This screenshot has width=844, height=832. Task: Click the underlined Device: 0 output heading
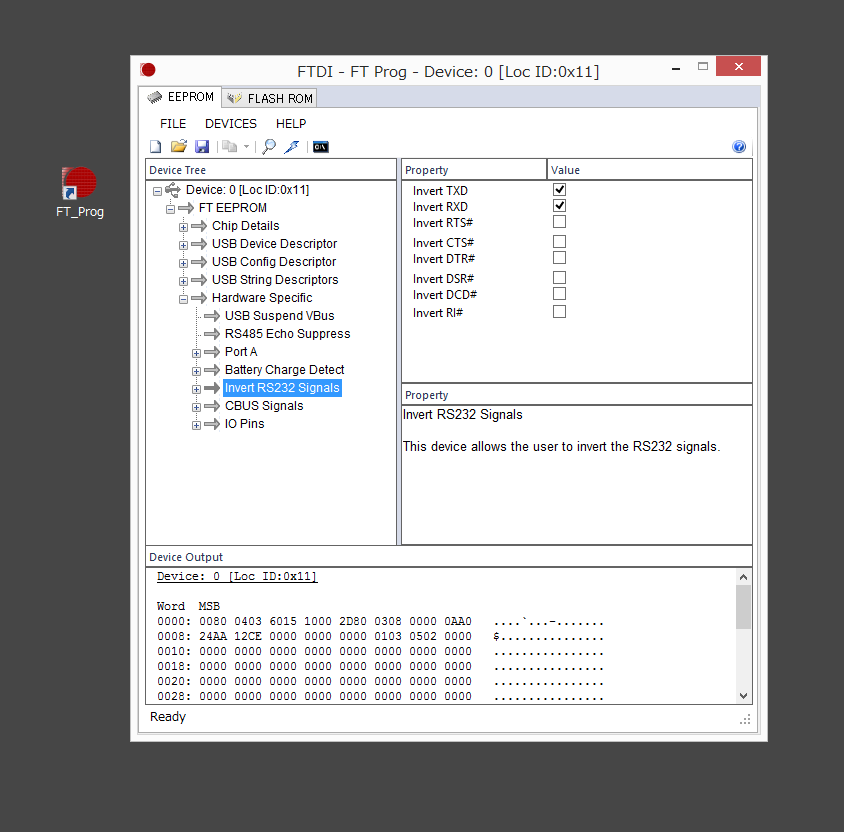point(237,576)
